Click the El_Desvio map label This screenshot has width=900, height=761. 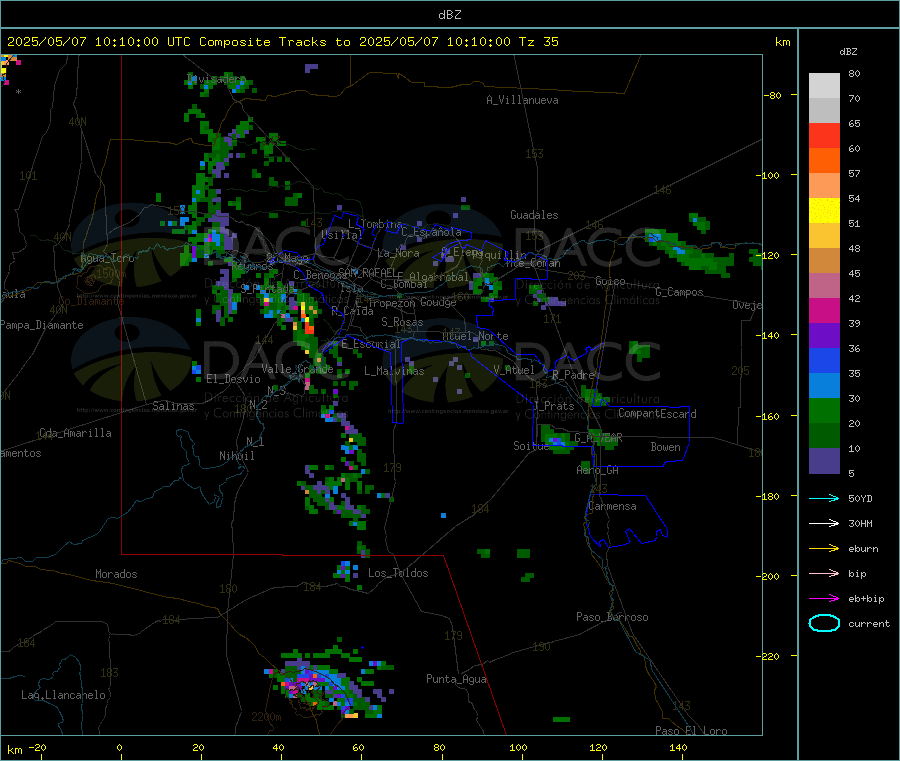click(233, 379)
